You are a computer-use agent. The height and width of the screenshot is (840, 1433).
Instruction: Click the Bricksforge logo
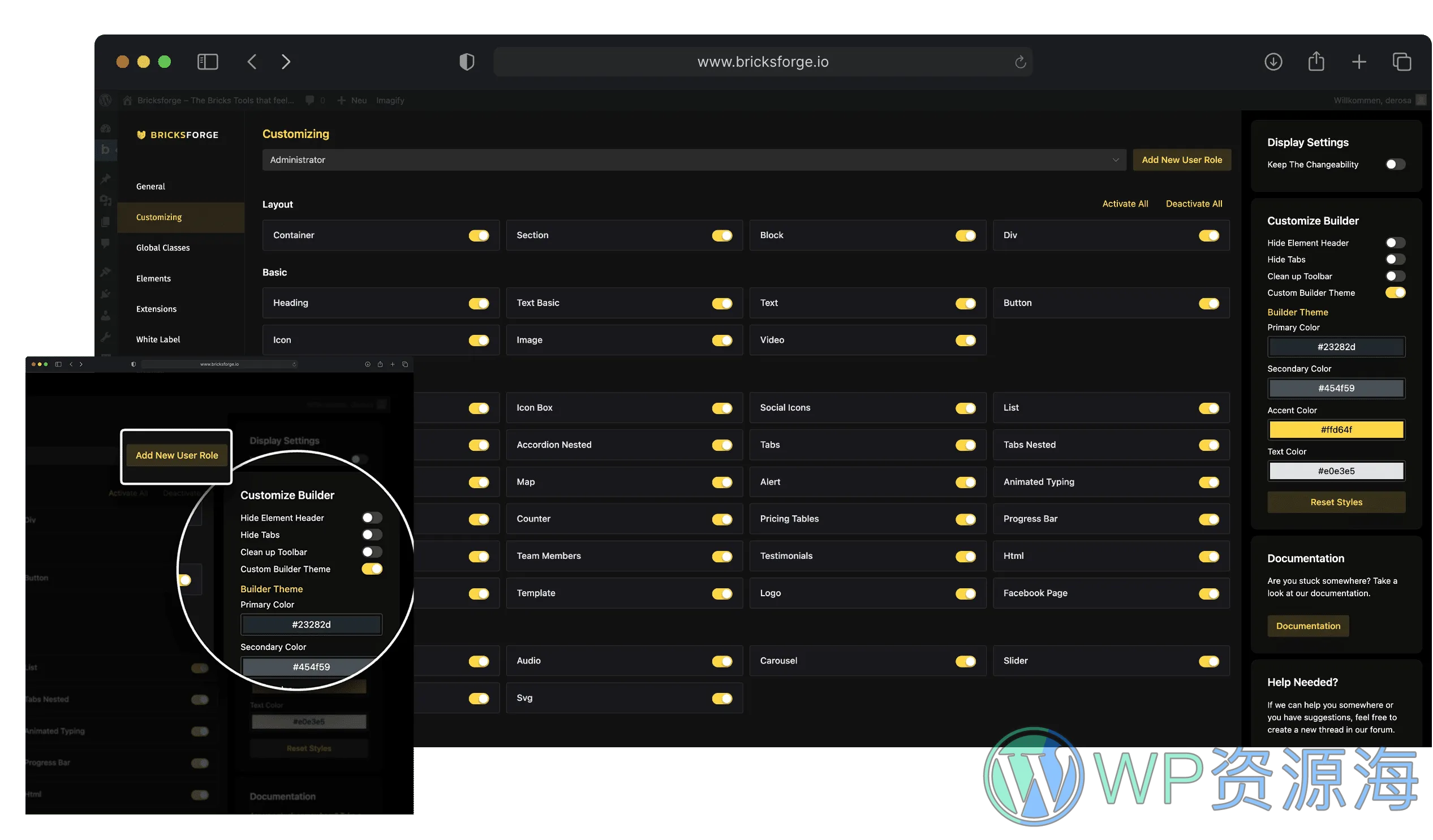(178, 135)
